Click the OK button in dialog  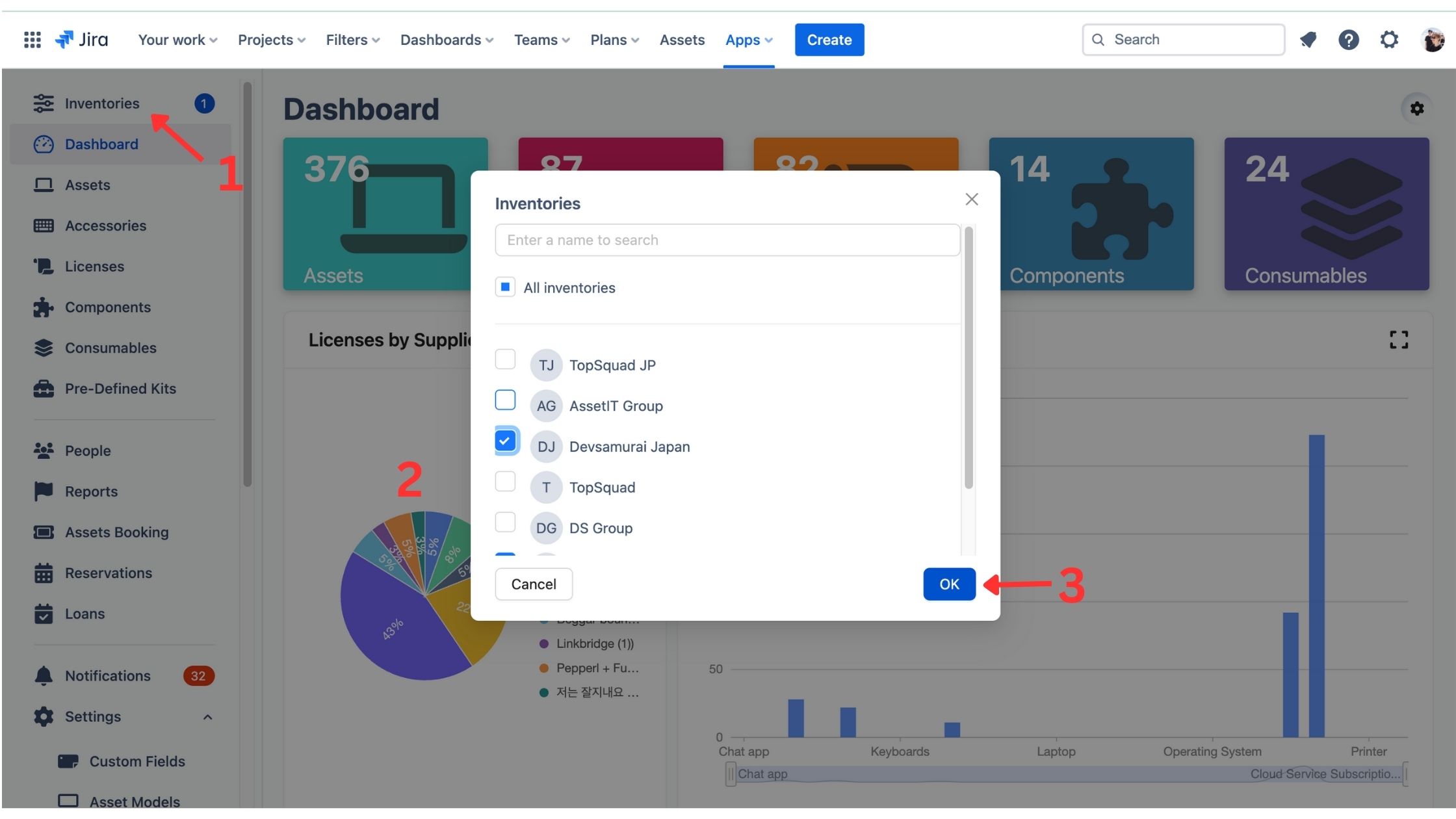coord(948,584)
